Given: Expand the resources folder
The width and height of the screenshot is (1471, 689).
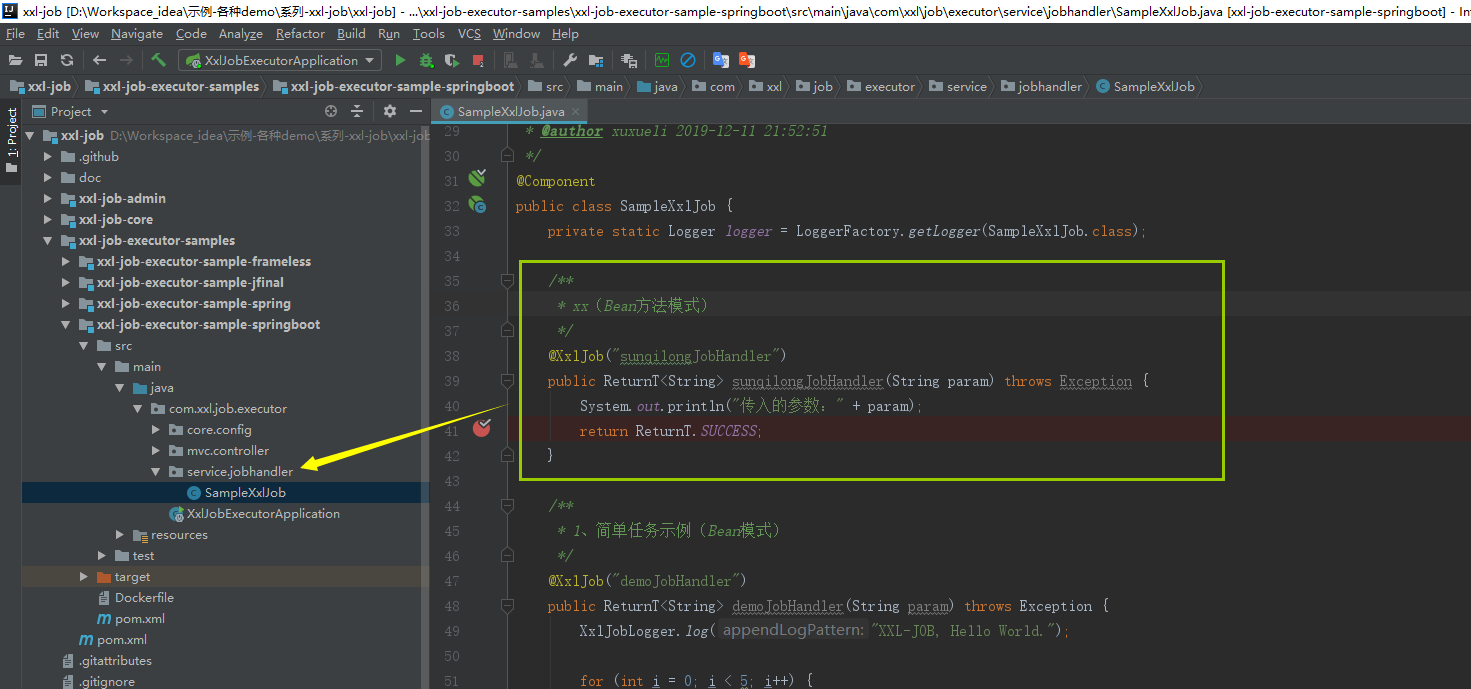Looking at the screenshot, I should (x=120, y=534).
